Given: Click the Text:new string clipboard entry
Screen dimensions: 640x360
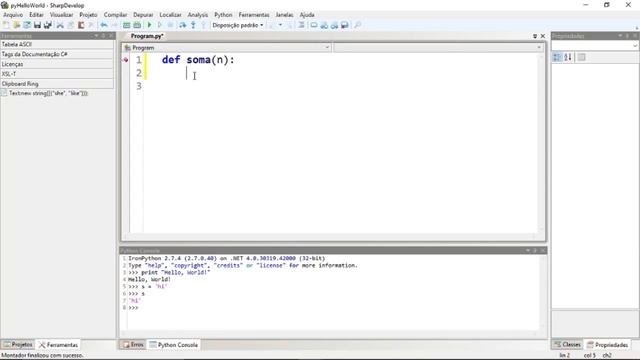Looking at the screenshot, I should pos(48,93).
